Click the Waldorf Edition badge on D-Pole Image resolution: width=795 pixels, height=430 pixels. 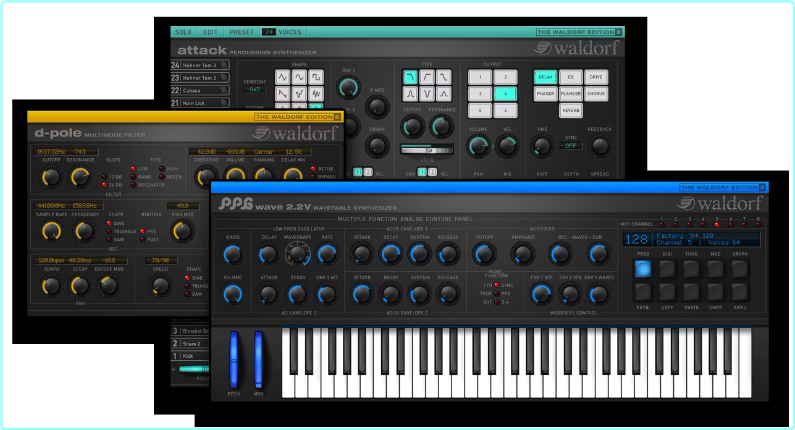[298, 117]
